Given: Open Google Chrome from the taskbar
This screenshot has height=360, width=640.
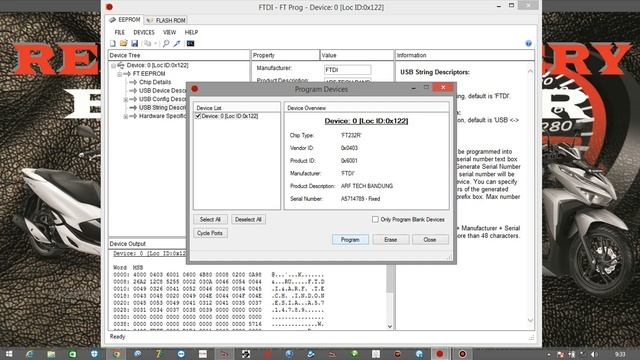Looking at the screenshot, I should (116, 354).
